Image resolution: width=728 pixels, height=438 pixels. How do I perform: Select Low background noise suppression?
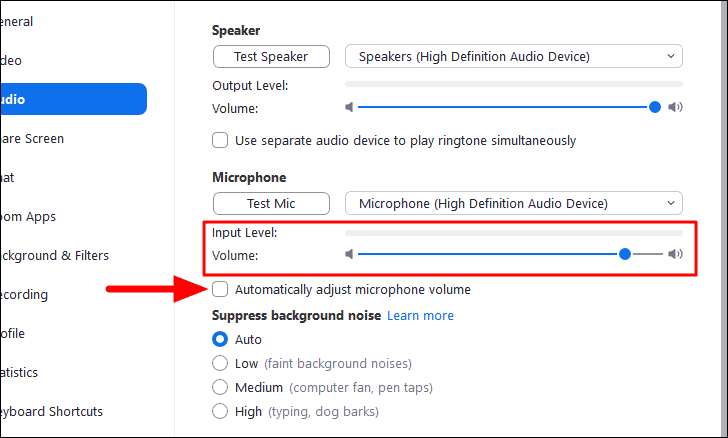pyautogui.click(x=220, y=363)
